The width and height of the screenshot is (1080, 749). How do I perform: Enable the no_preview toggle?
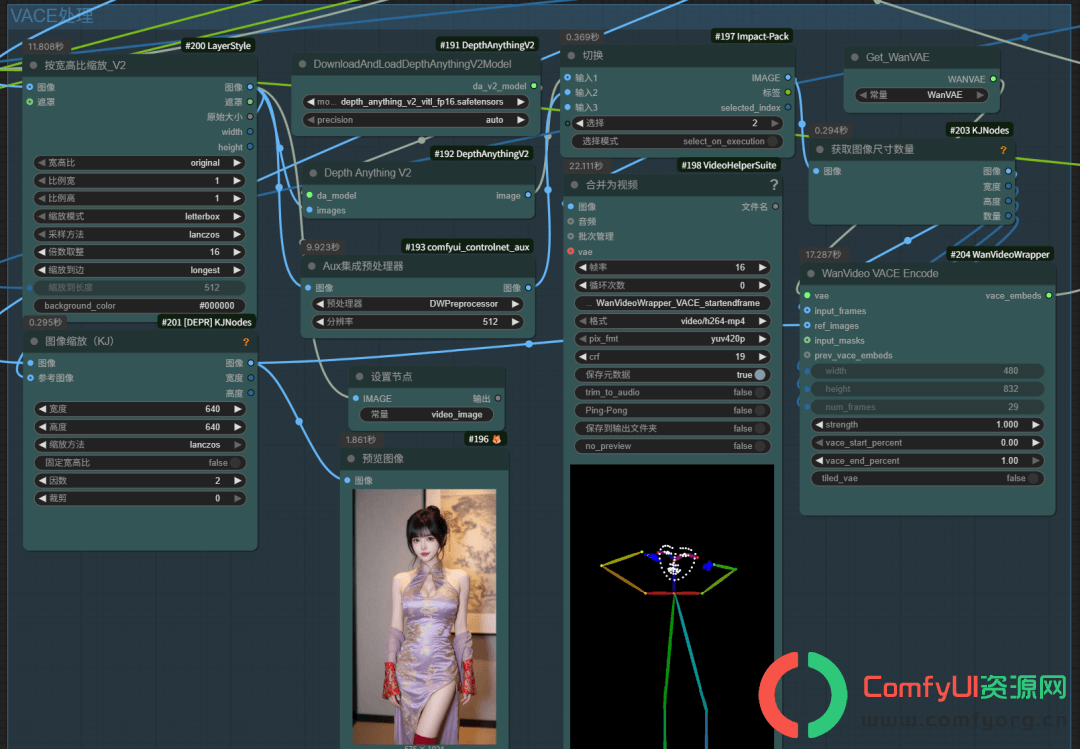pos(760,447)
